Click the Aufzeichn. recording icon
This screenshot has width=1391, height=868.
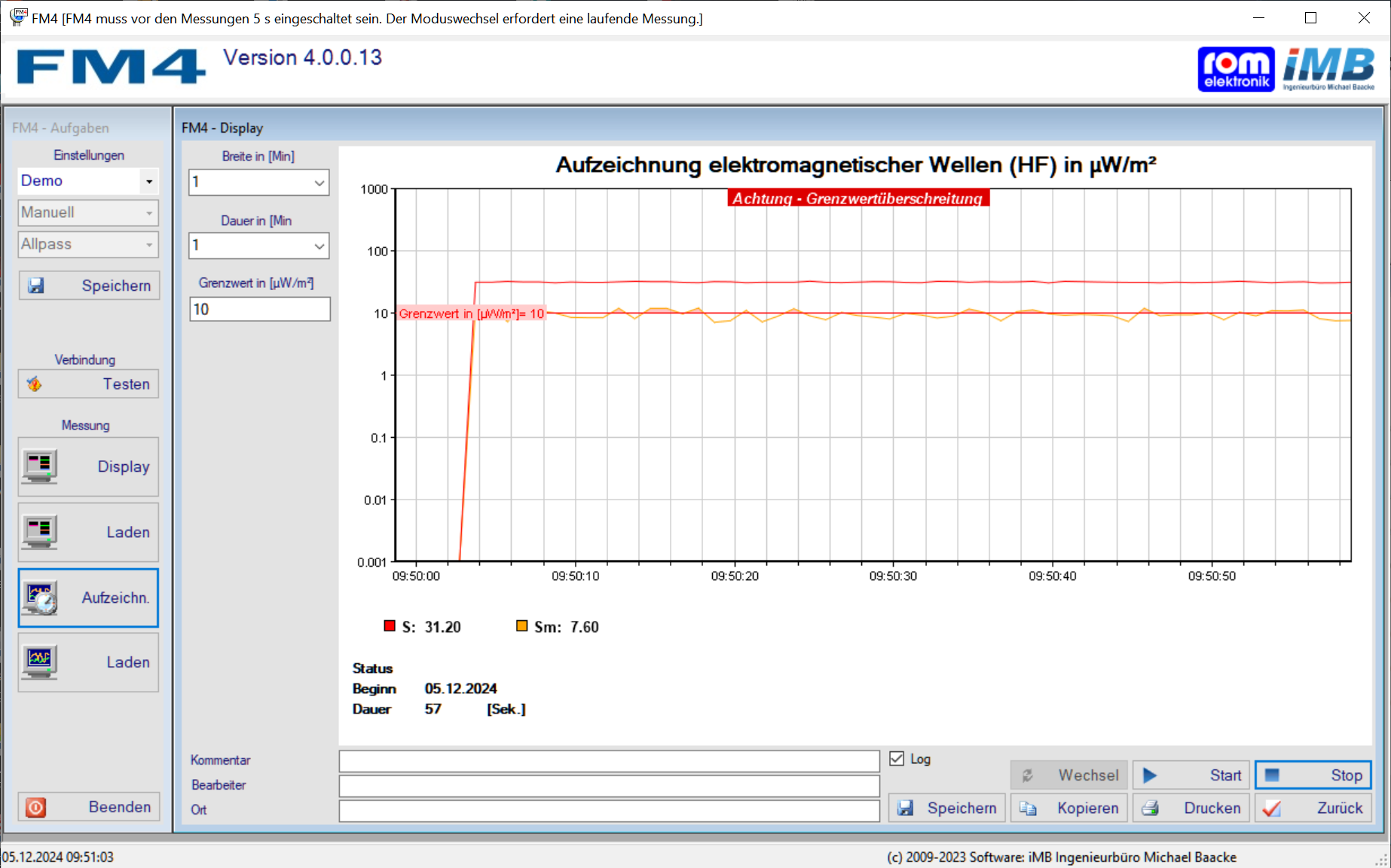(x=40, y=598)
